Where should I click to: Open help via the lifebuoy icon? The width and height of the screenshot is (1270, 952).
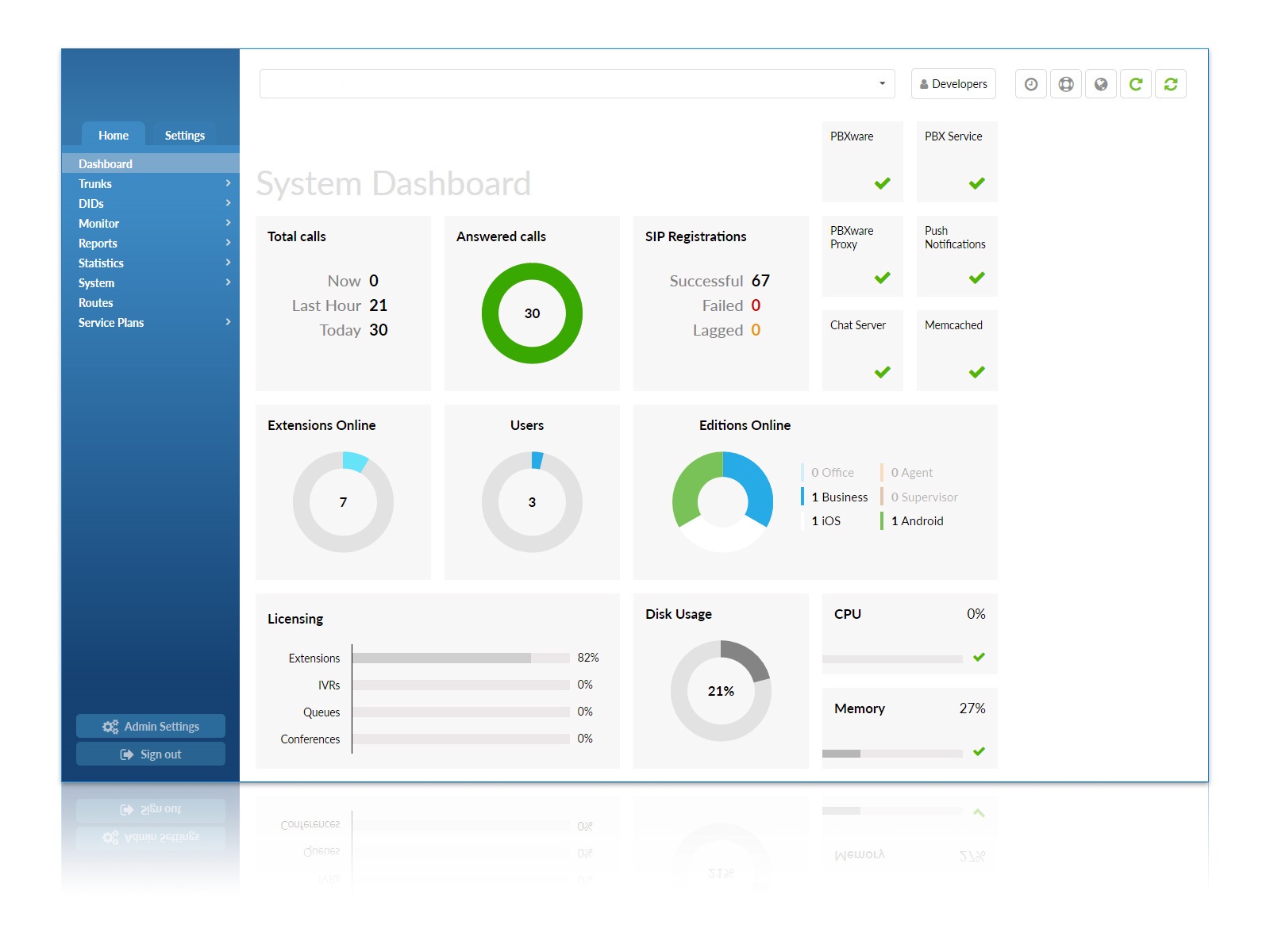click(x=1065, y=84)
